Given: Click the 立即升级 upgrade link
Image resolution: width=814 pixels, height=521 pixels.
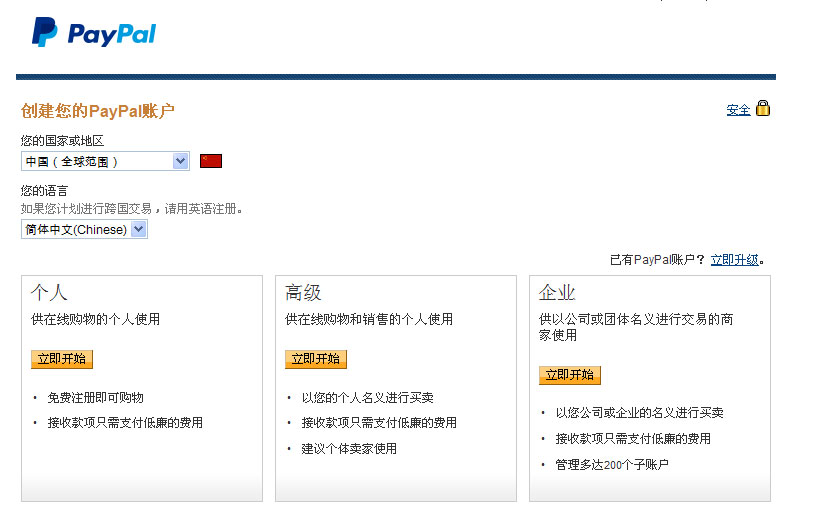Looking at the screenshot, I should pyautogui.click(x=735, y=259).
